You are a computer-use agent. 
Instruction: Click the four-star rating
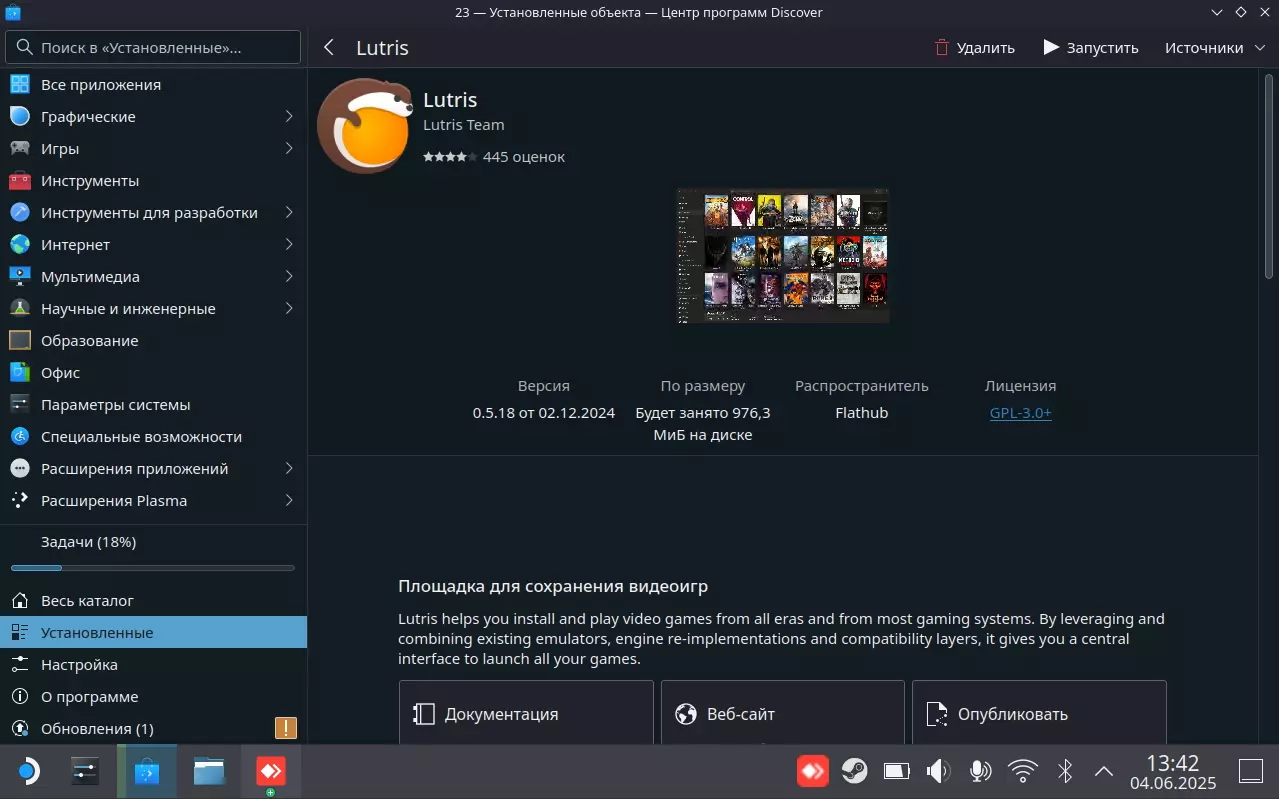point(448,157)
